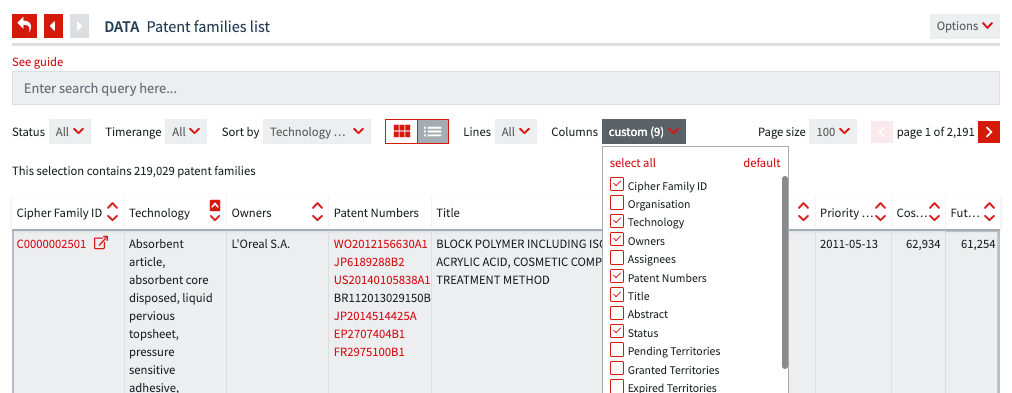
Task: Go to next page arrow
Action: pos(989,132)
